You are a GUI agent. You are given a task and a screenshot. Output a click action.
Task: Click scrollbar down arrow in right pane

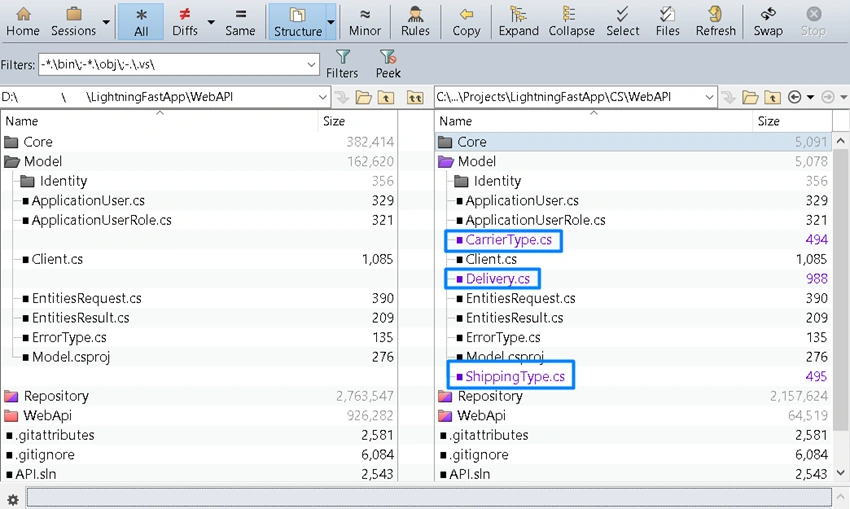coord(841,473)
